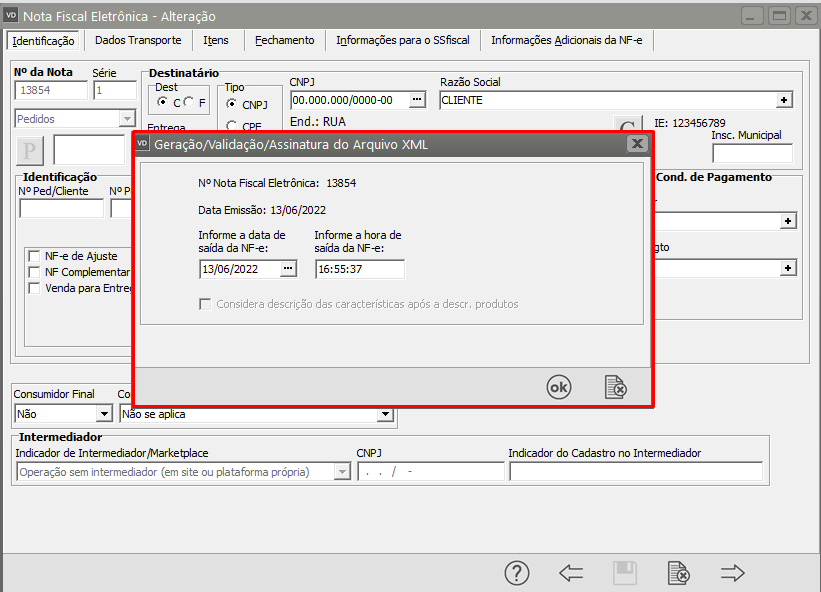Open the help question mark icon
Image resolution: width=821 pixels, height=592 pixels.
(x=516, y=573)
